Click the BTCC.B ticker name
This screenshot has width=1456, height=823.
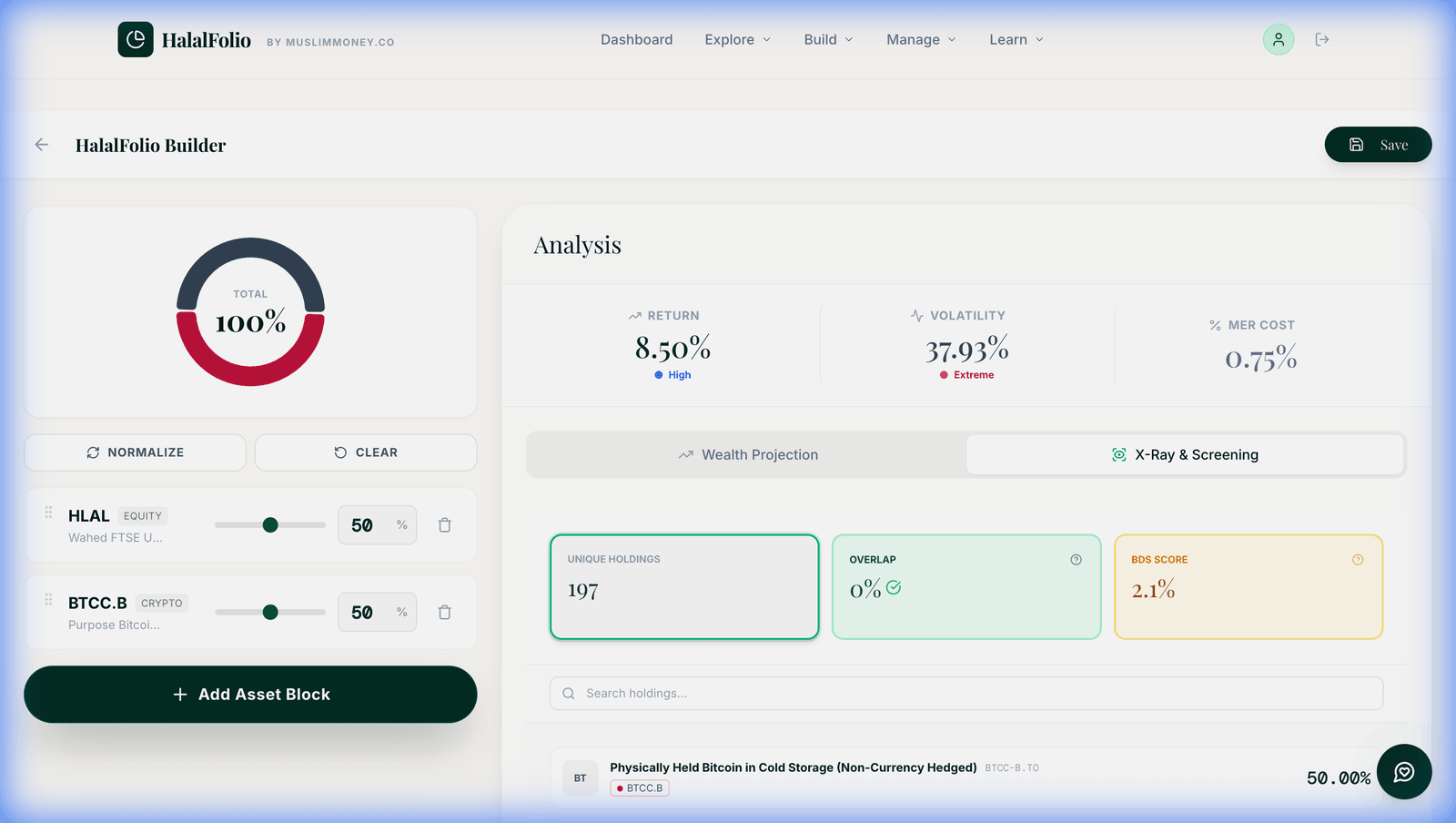(x=97, y=604)
